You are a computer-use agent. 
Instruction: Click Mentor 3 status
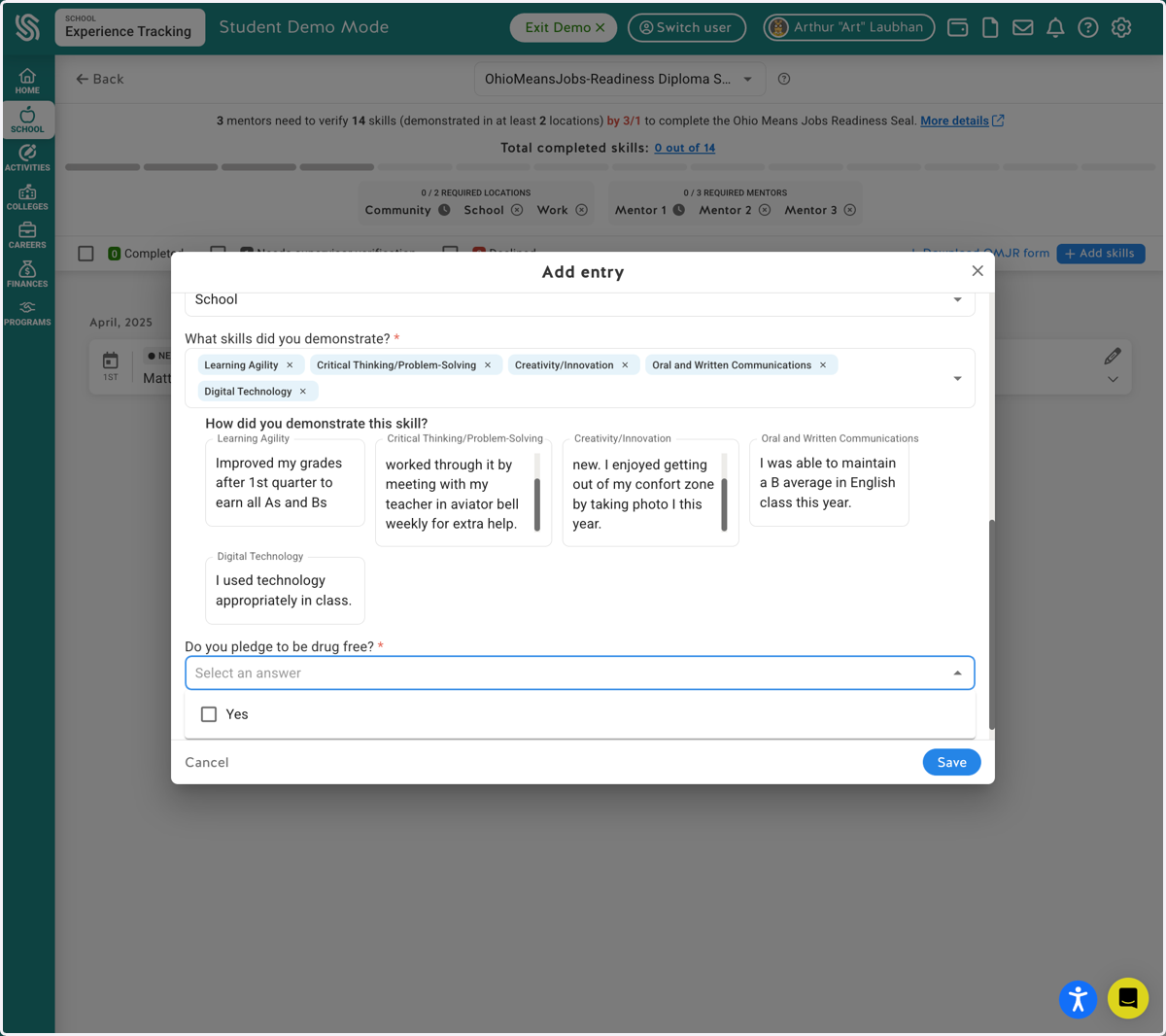(820, 210)
